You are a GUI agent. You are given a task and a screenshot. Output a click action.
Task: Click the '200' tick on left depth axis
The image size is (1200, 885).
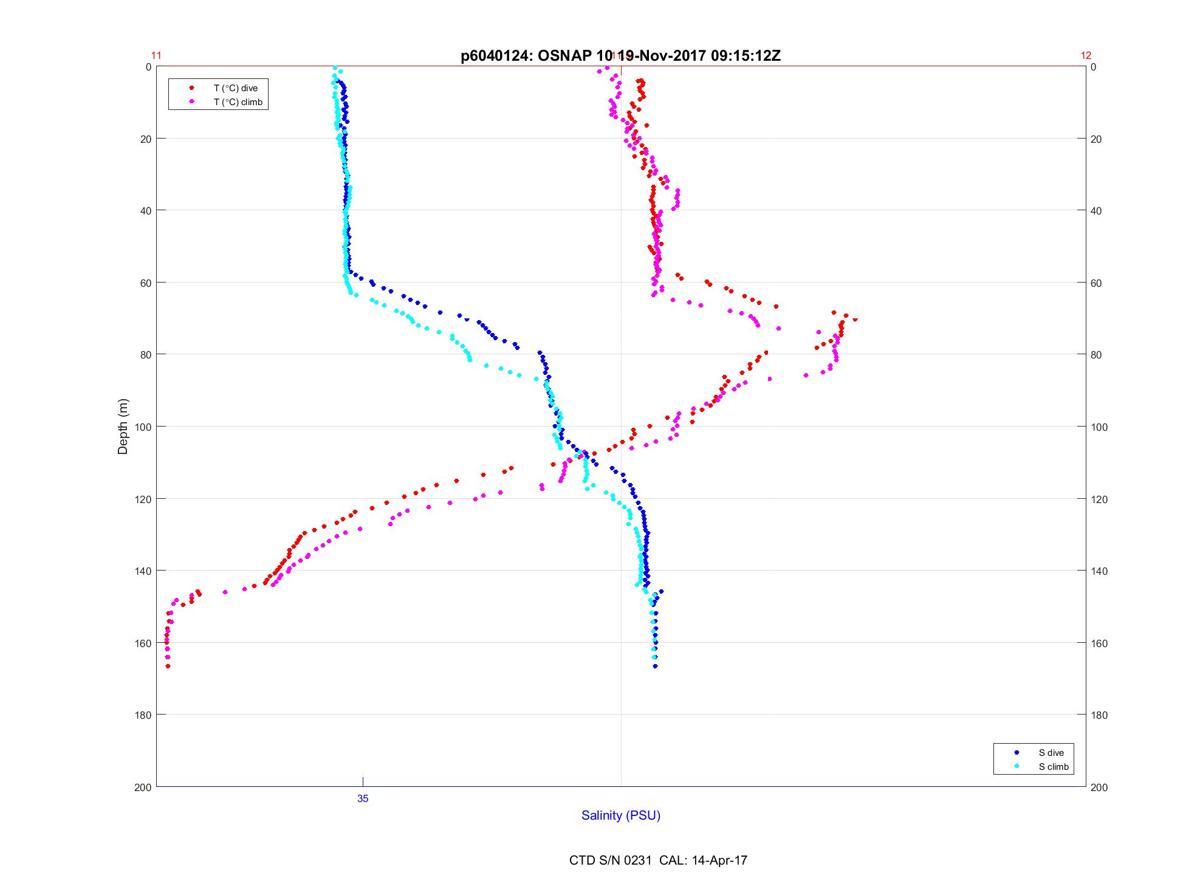(142, 788)
